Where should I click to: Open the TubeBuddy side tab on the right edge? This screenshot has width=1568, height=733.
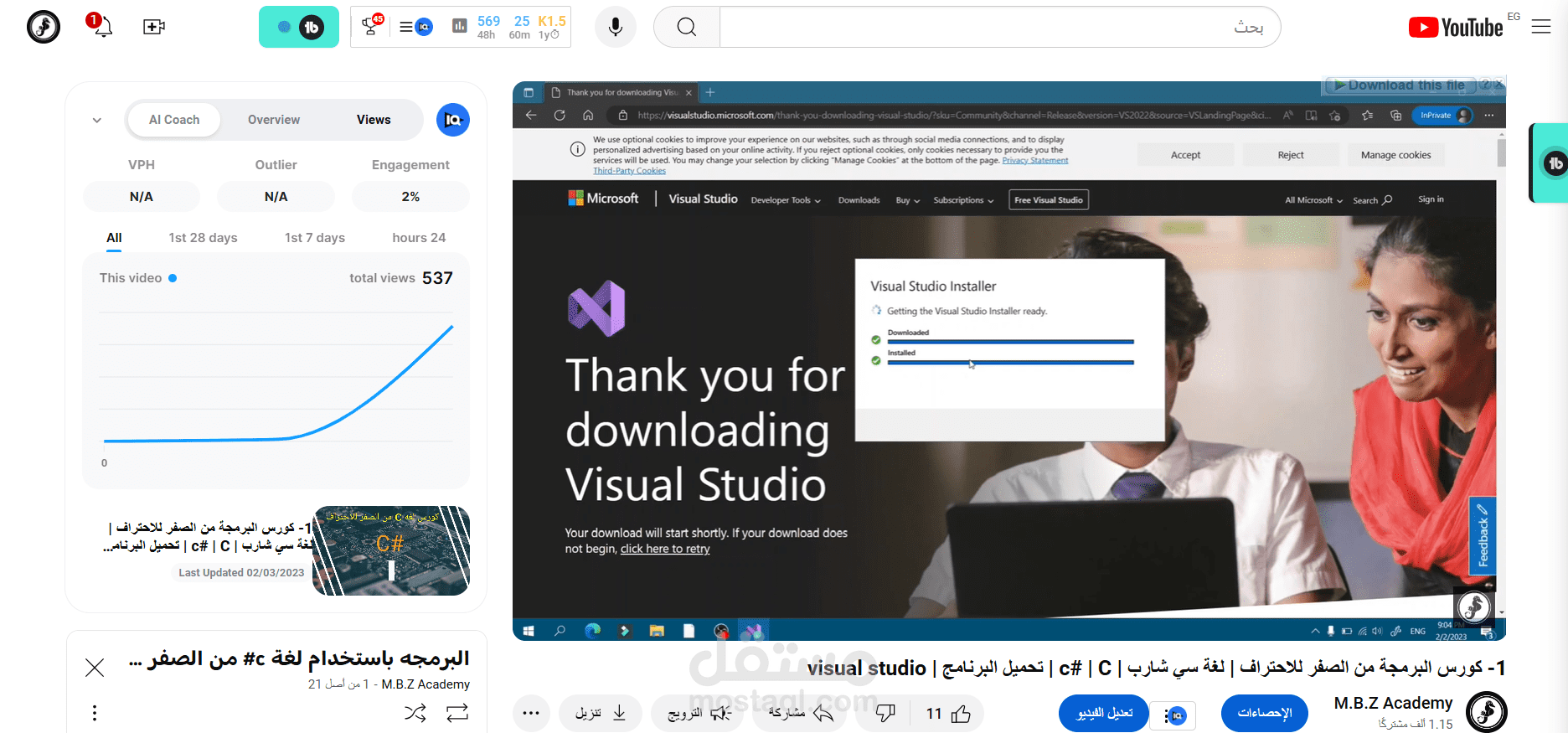1550,163
